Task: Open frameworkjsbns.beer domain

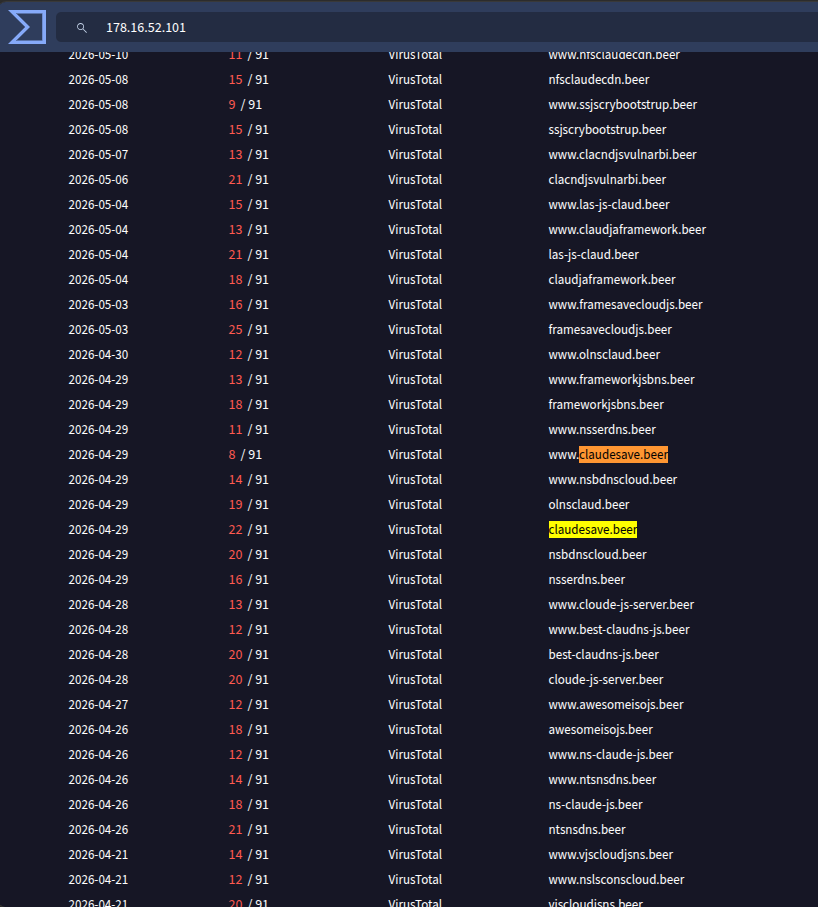Action: (x=606, y=404)
